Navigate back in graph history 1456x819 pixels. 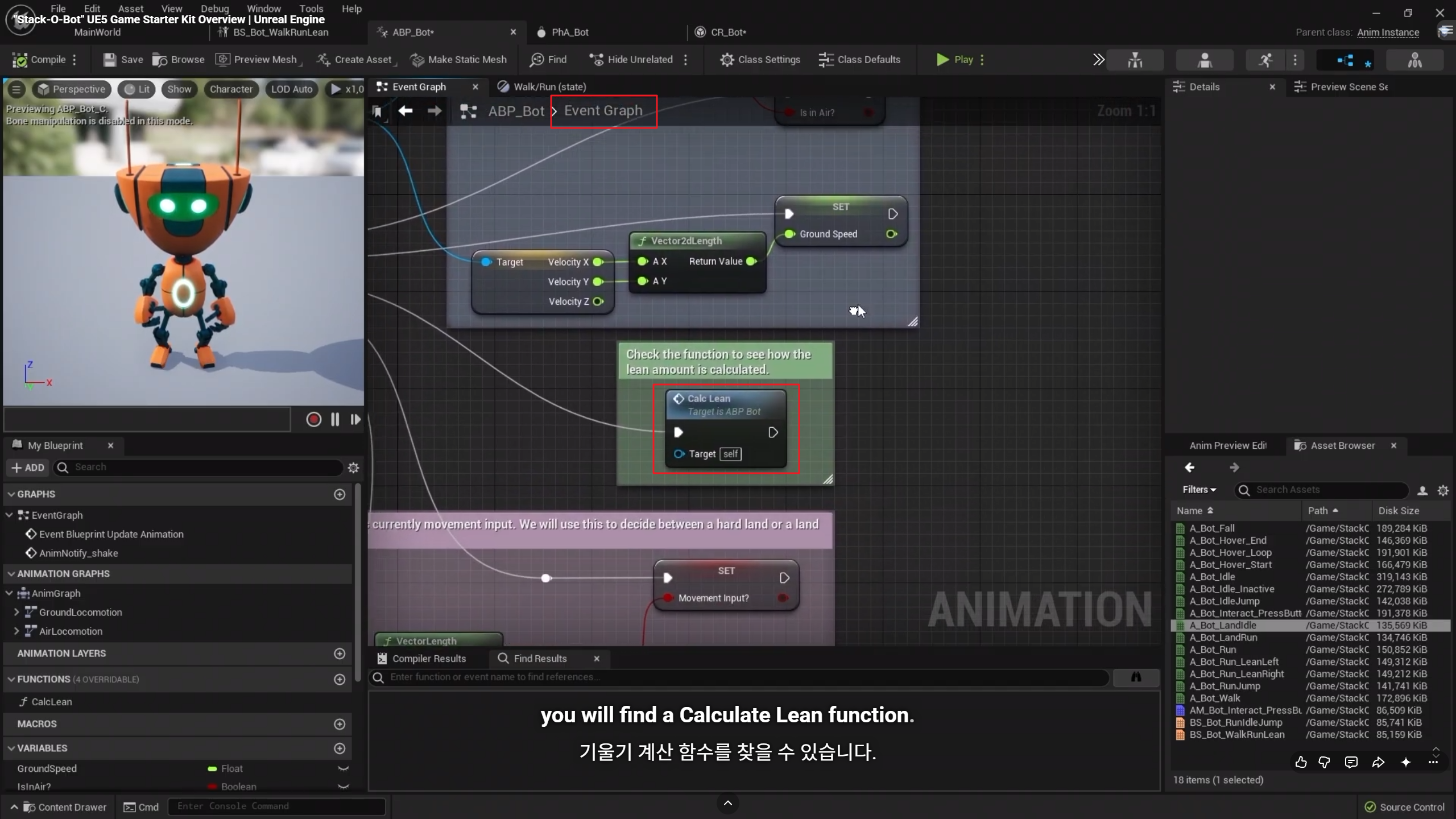point(406,111)
